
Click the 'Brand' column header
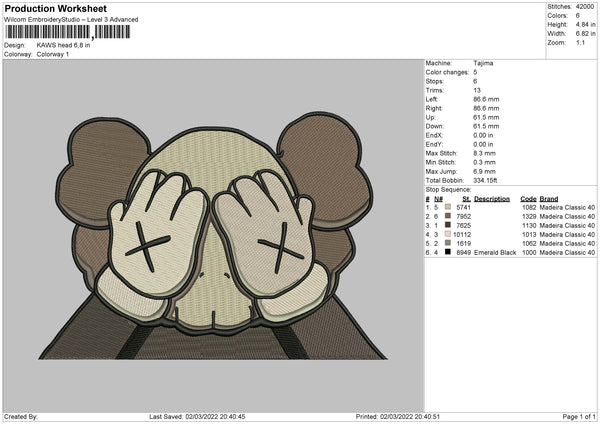pyautogui.click(x=549, y=199)
